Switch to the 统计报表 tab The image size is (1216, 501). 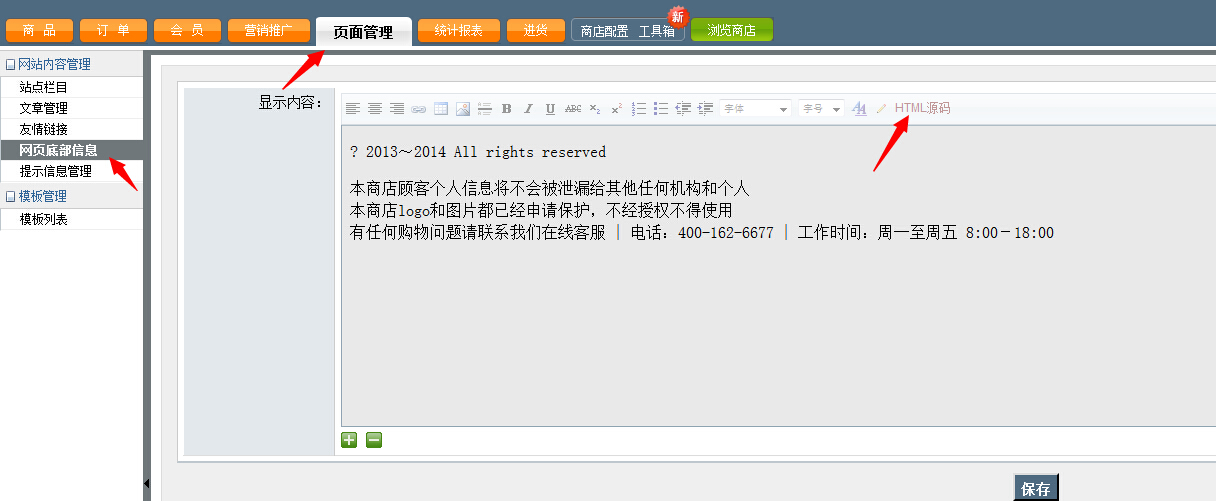(x=459, y=31)
